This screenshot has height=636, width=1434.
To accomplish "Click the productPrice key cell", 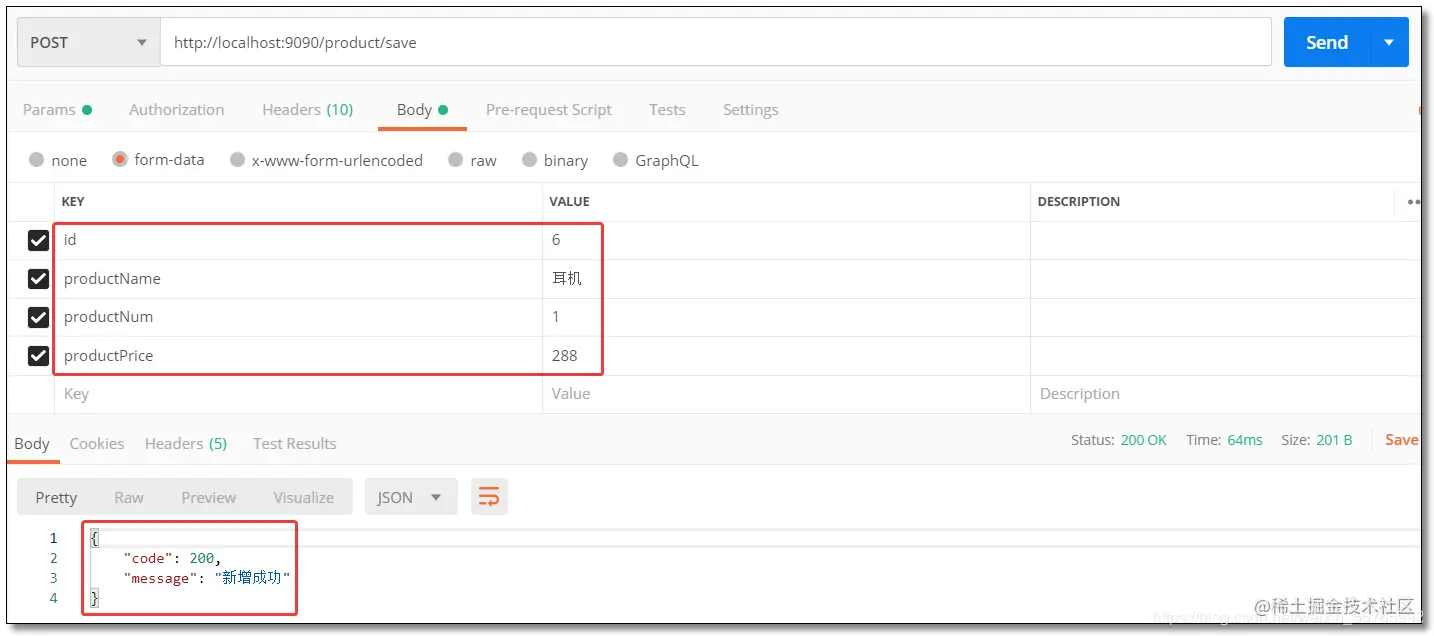I will tap(298, 355).
